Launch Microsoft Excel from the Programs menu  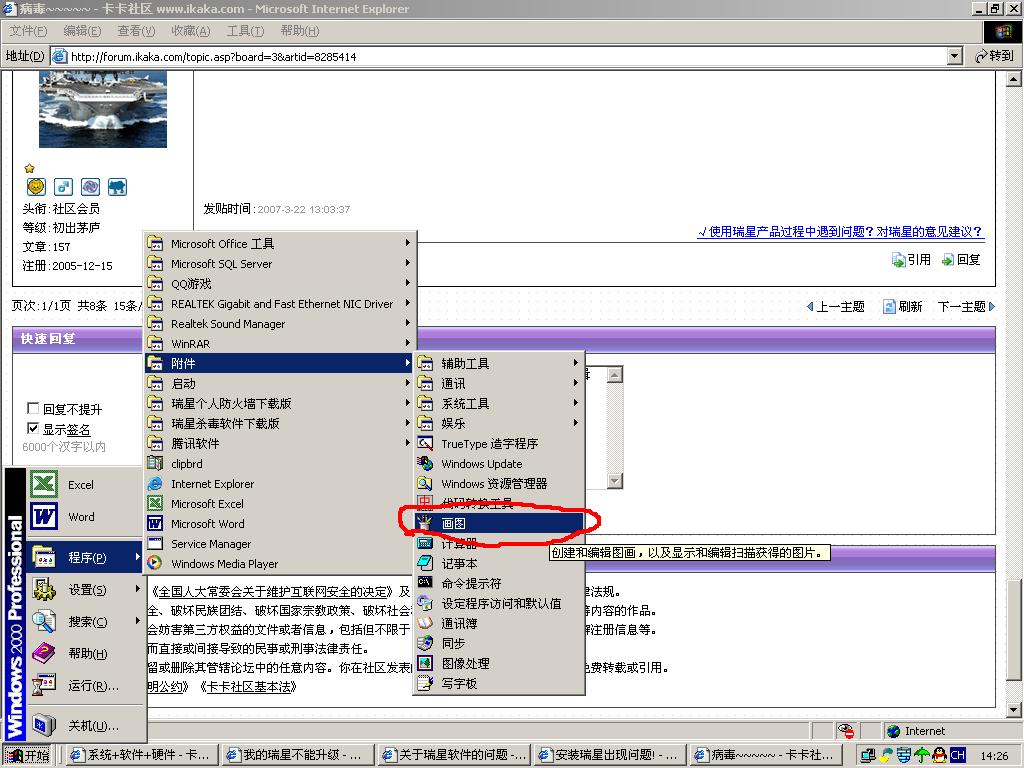(280, 504)
